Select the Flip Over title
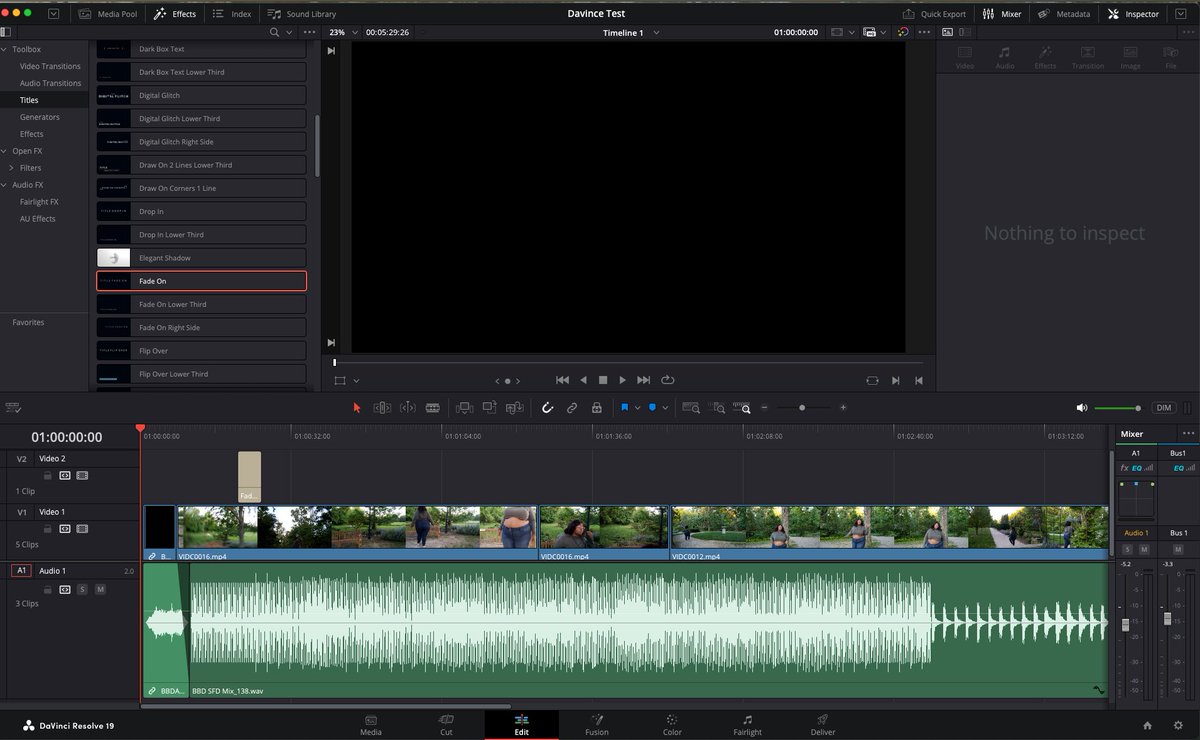This screenshot has width=1200, height=740. 201,351
